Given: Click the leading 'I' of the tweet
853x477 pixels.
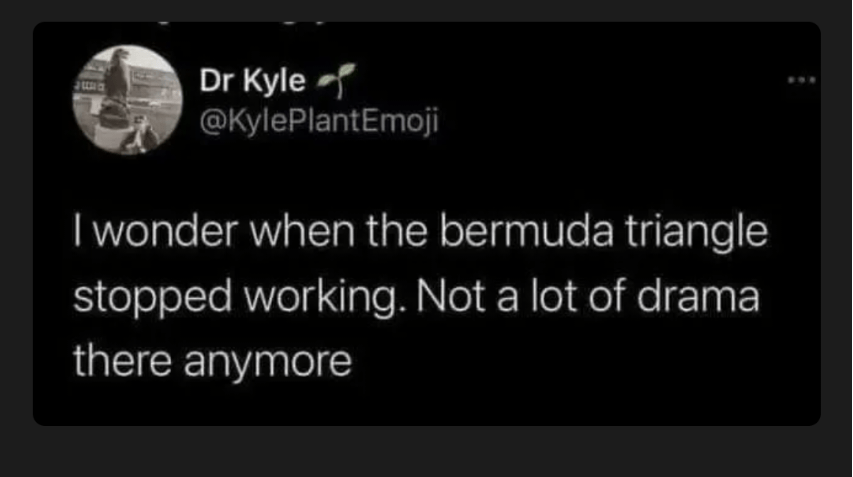Looking at the screenshot, I should (78, 234).
